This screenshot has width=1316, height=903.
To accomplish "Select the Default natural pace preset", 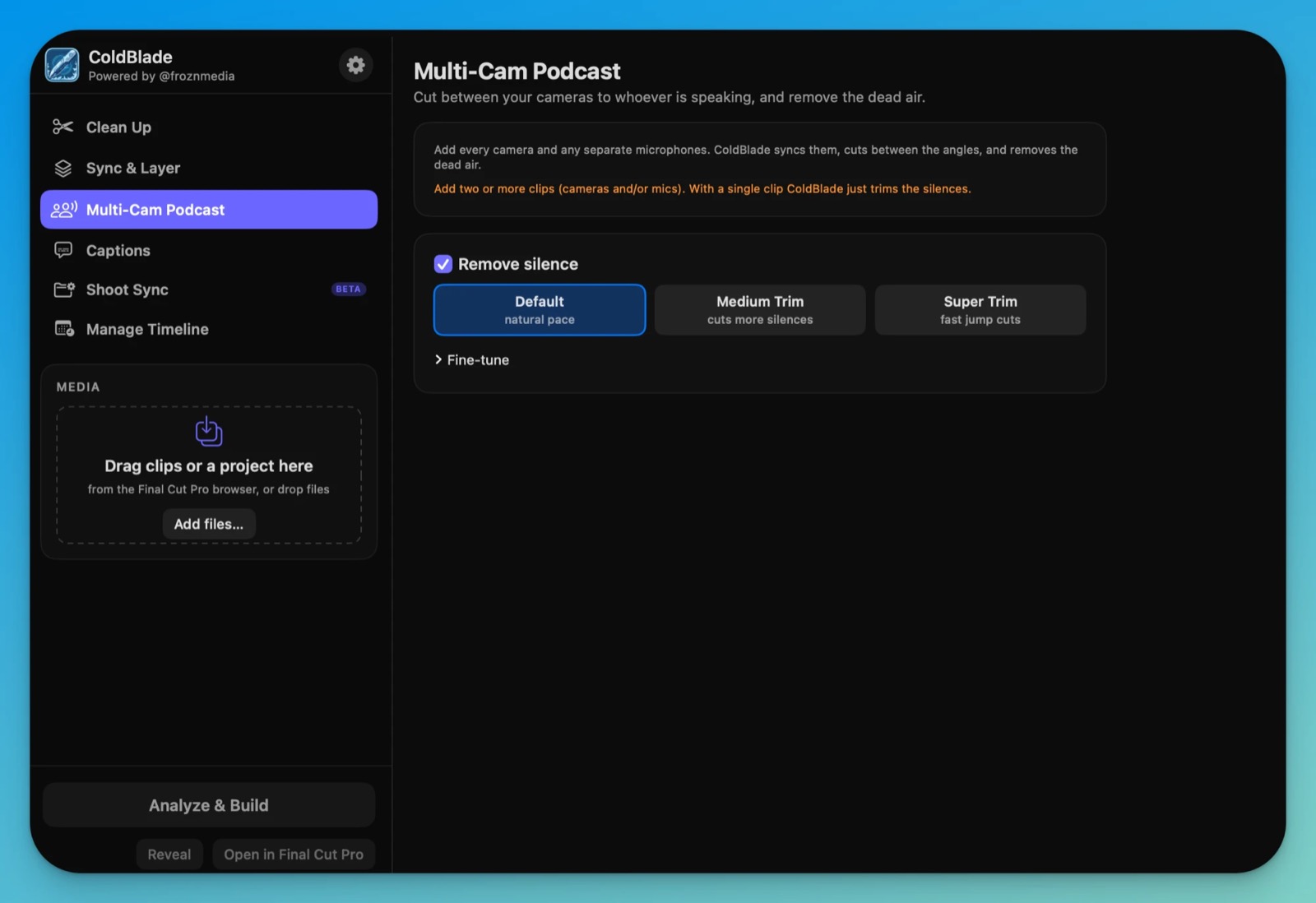I will 540,310.
